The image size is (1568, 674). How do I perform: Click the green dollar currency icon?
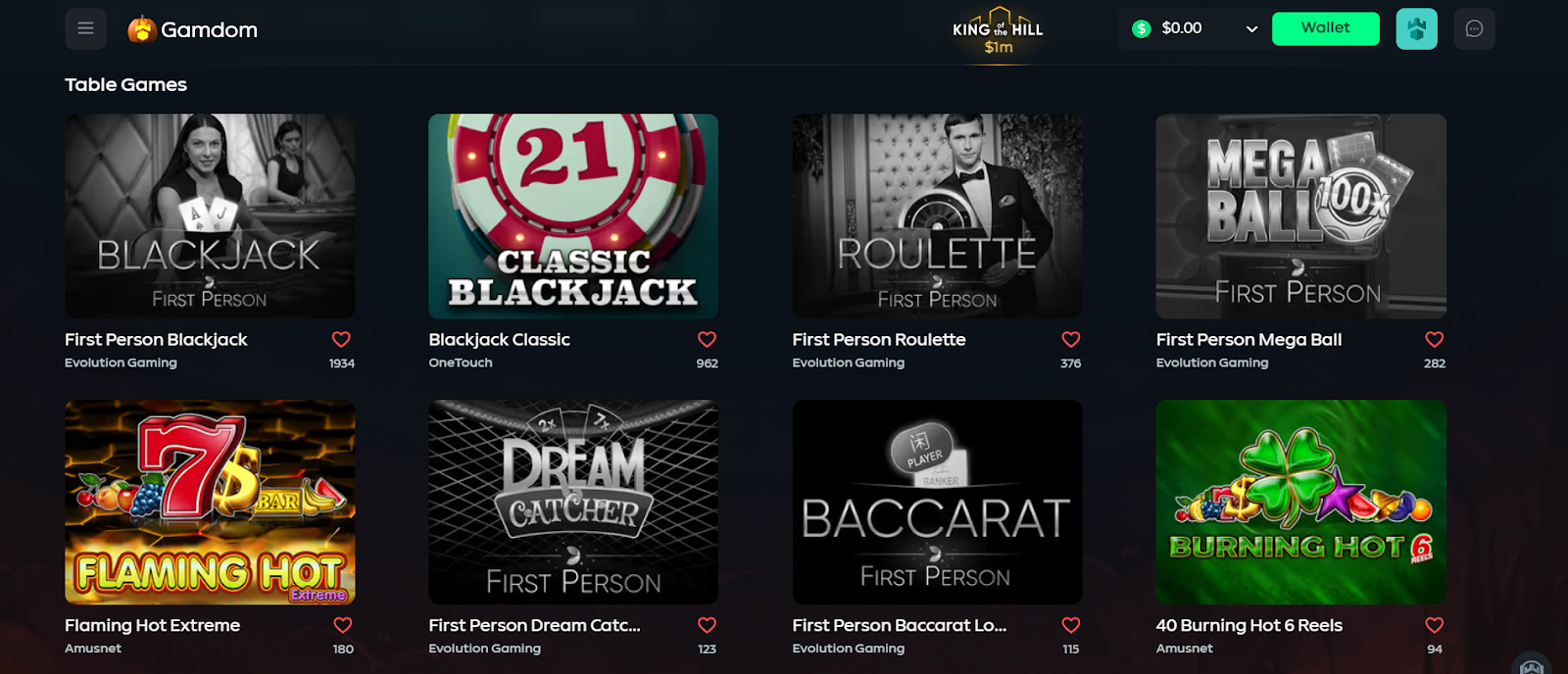(x=1141, y=28)
